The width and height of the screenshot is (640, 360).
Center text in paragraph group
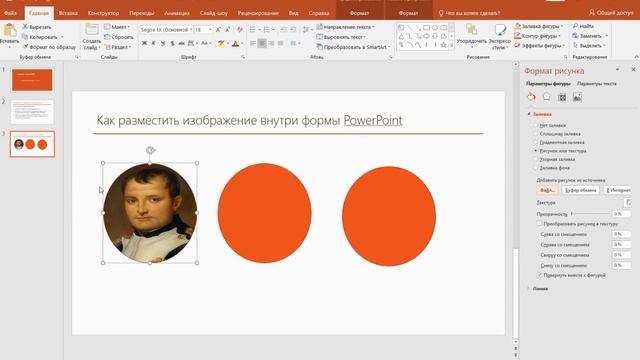[262, 43]
